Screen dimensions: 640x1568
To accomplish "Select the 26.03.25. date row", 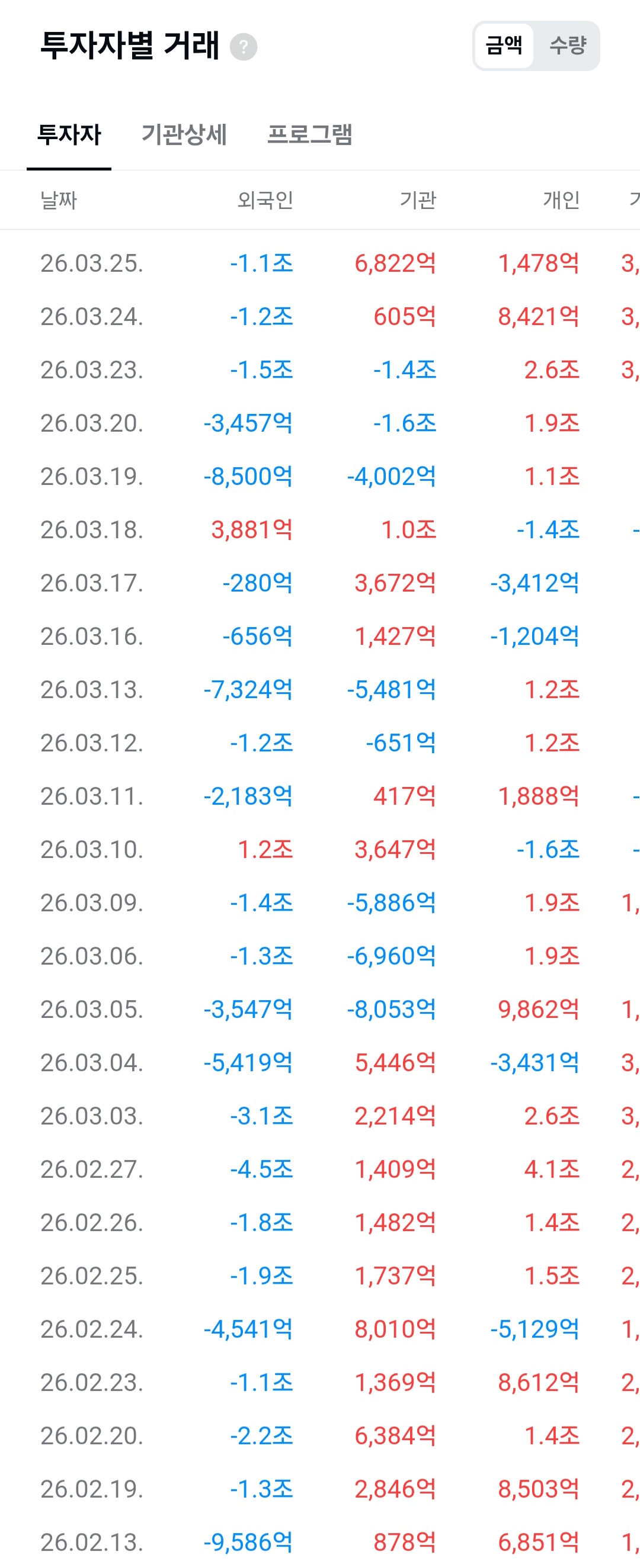I will (319, 263).
